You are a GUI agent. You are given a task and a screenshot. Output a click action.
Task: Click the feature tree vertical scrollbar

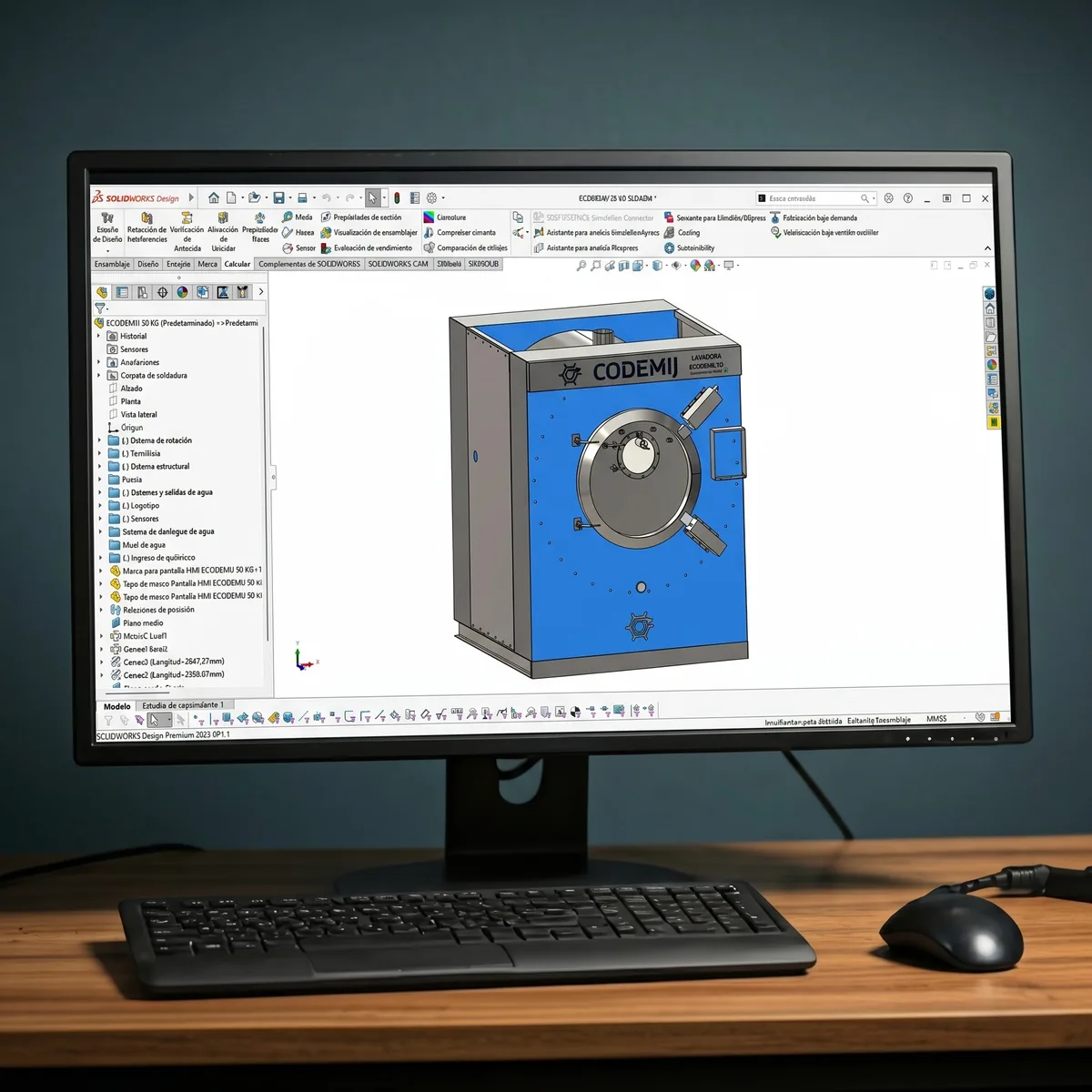click(265, 482)
